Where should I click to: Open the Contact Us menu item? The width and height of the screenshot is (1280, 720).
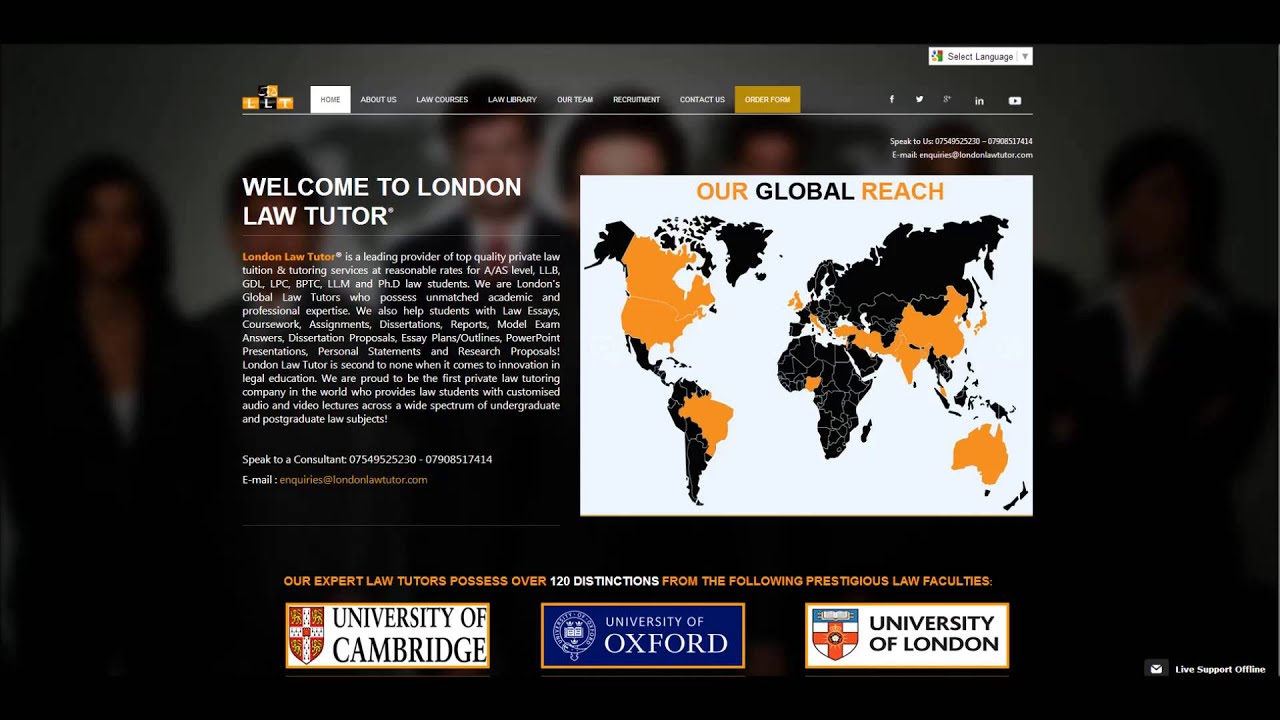point(702,100)
